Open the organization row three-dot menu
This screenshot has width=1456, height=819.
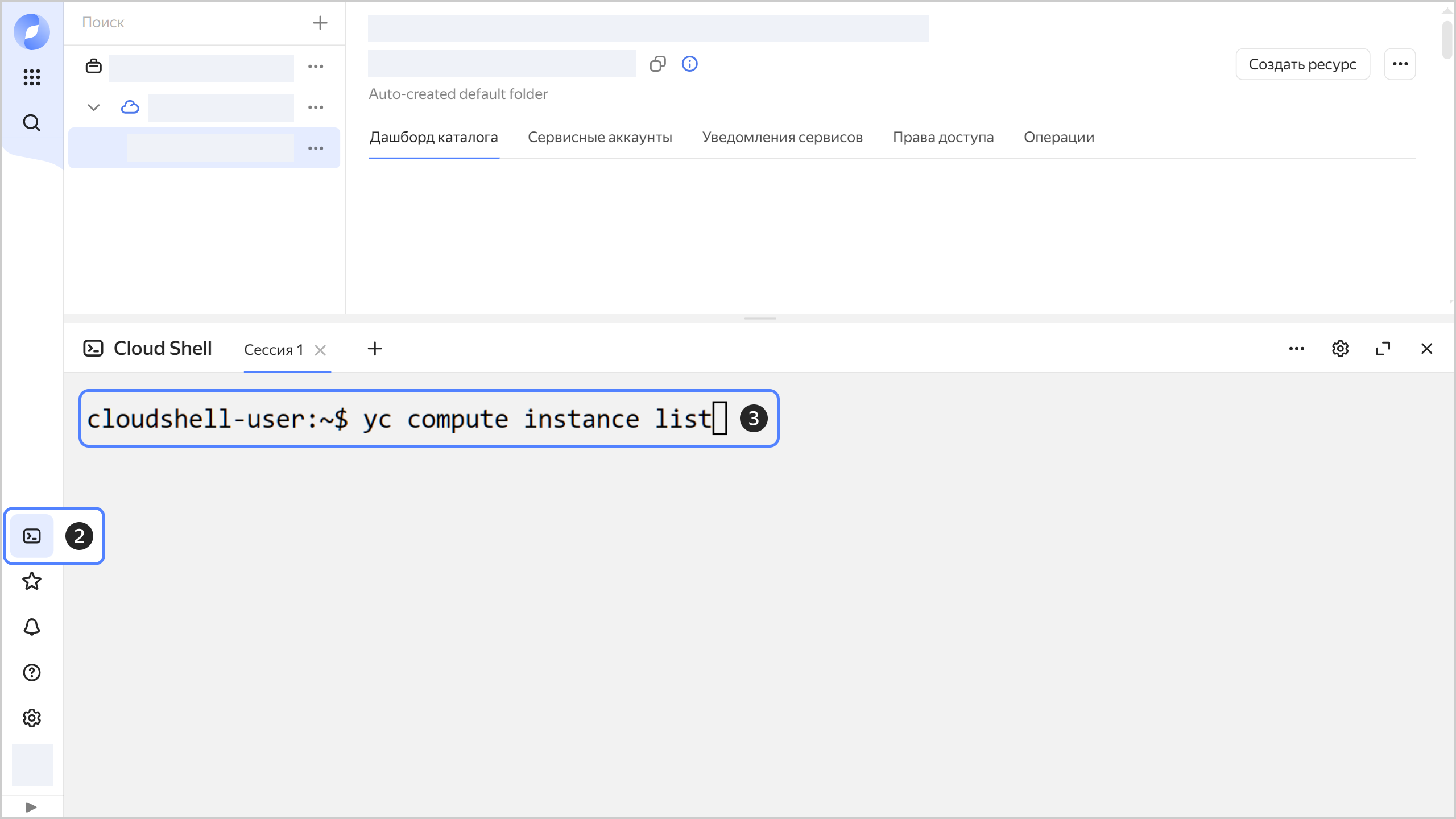click(316, 67)
